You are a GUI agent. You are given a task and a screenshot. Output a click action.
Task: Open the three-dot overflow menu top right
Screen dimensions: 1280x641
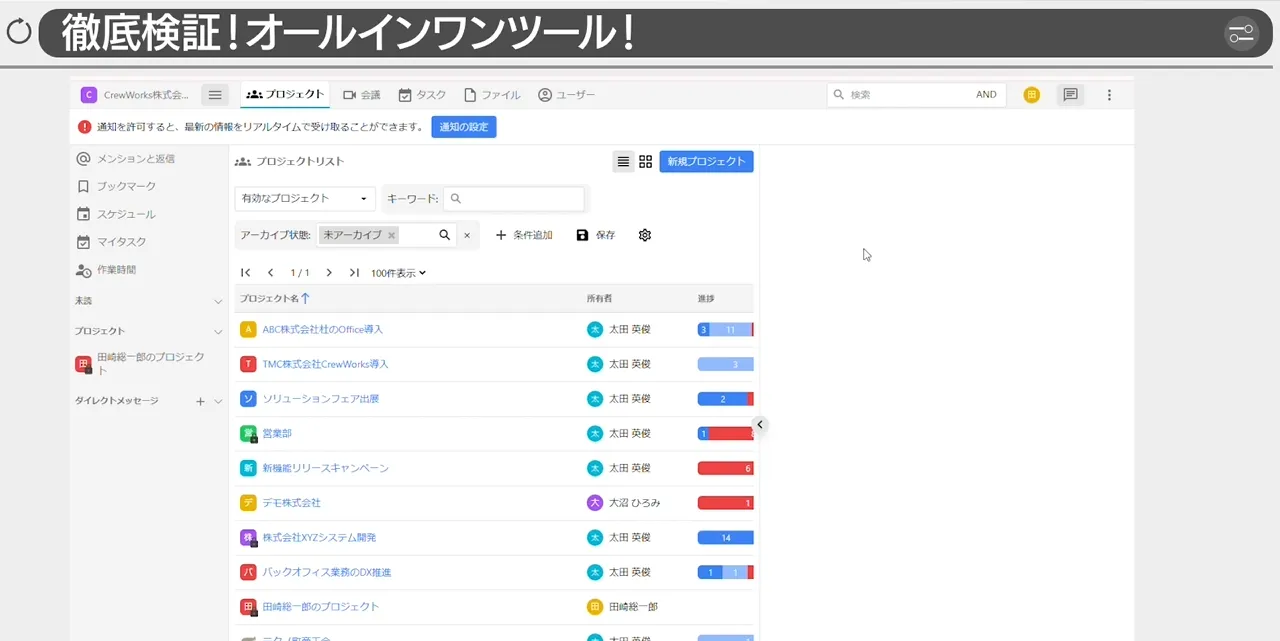(1108, 94)
